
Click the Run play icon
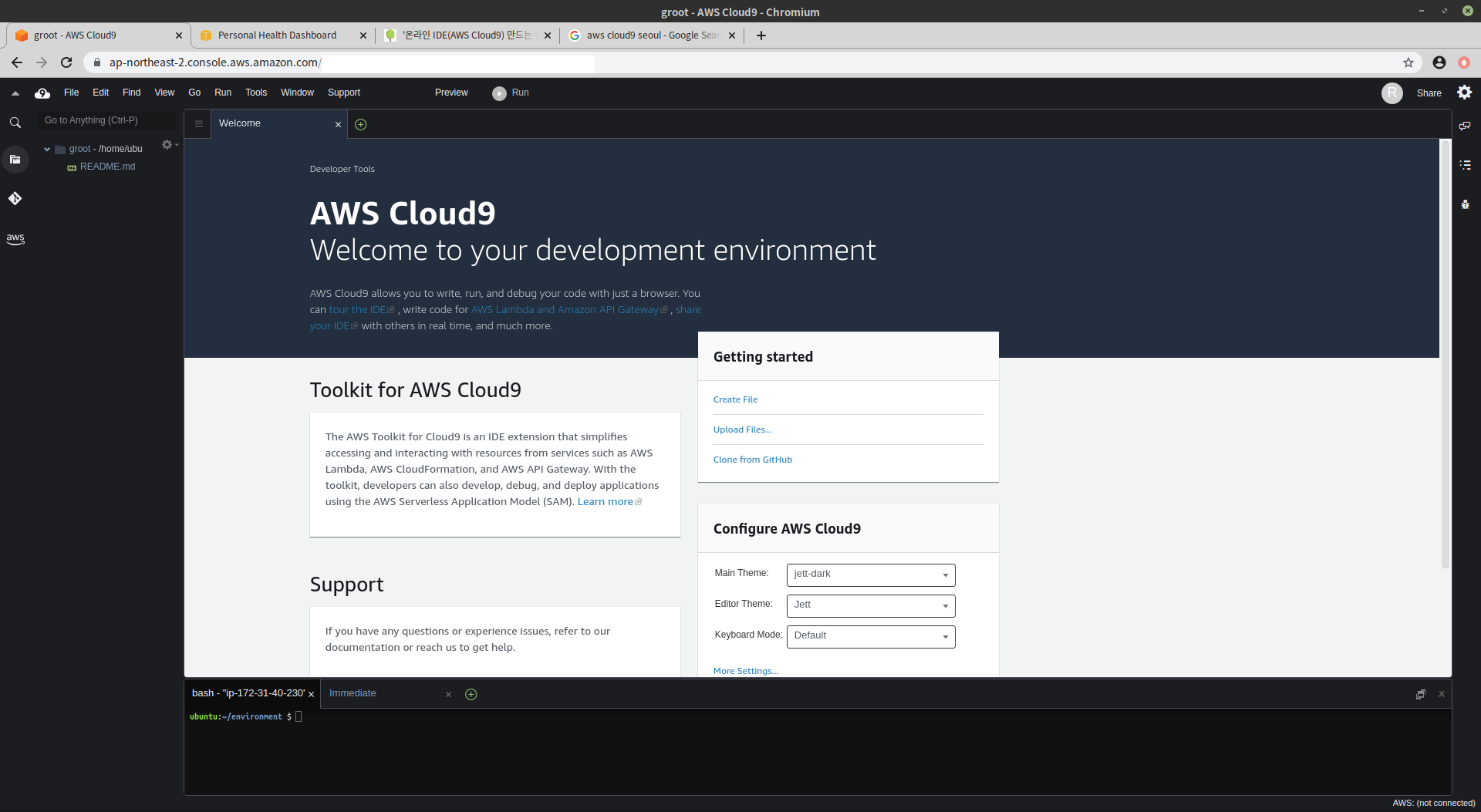pos(499,93)
